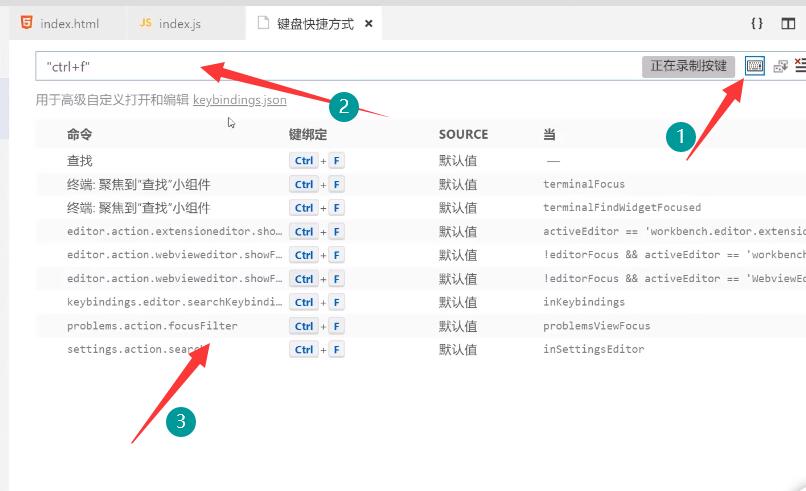Select the settings.action.search row
The image size is (806, 491).
[420, 350]
